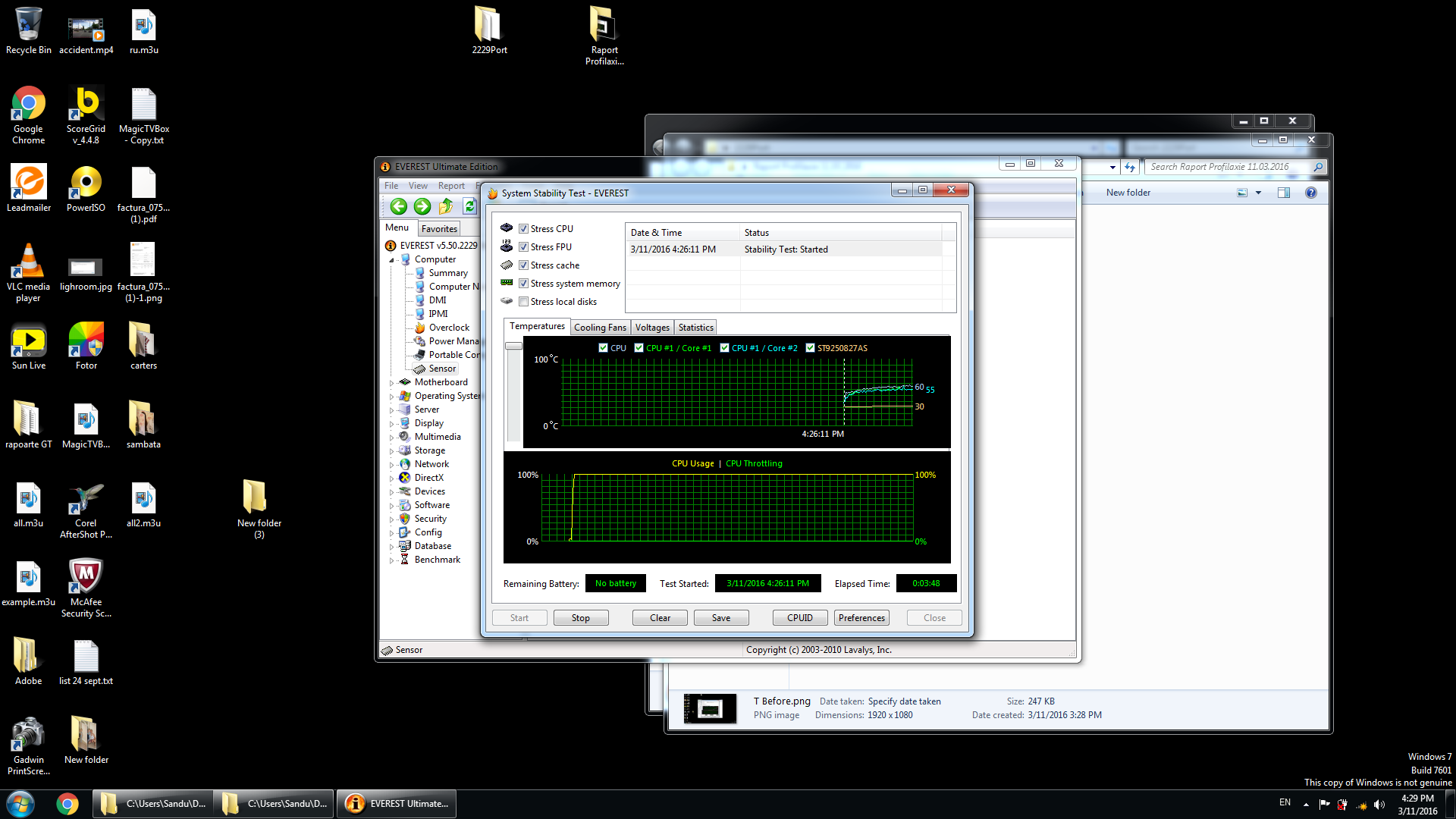The height and width of the screenshot is (819, 1456).
Task: Open Google Chrome desktop shortcut
Action: [28, 115]
